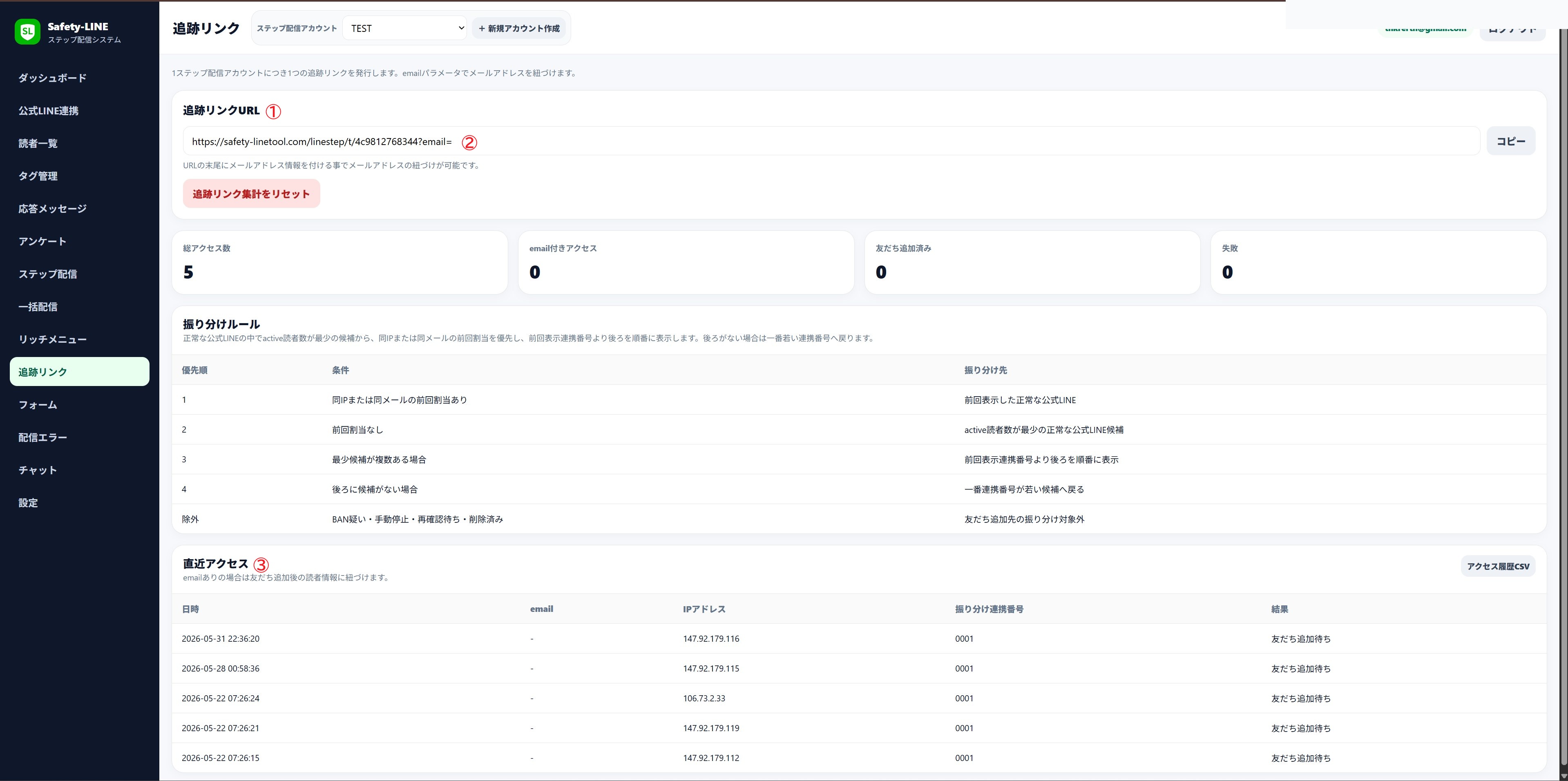Click rule text 最少候補が複数ある場合
This screenshot has height=781, width=1568.
click(x=379, y=460)
